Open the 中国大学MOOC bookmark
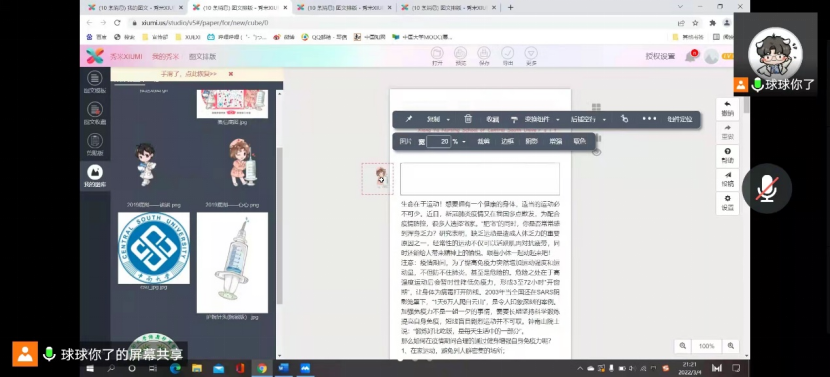Image resolution: width=830 pixels, height=377 pixels. tap(422, 37)
